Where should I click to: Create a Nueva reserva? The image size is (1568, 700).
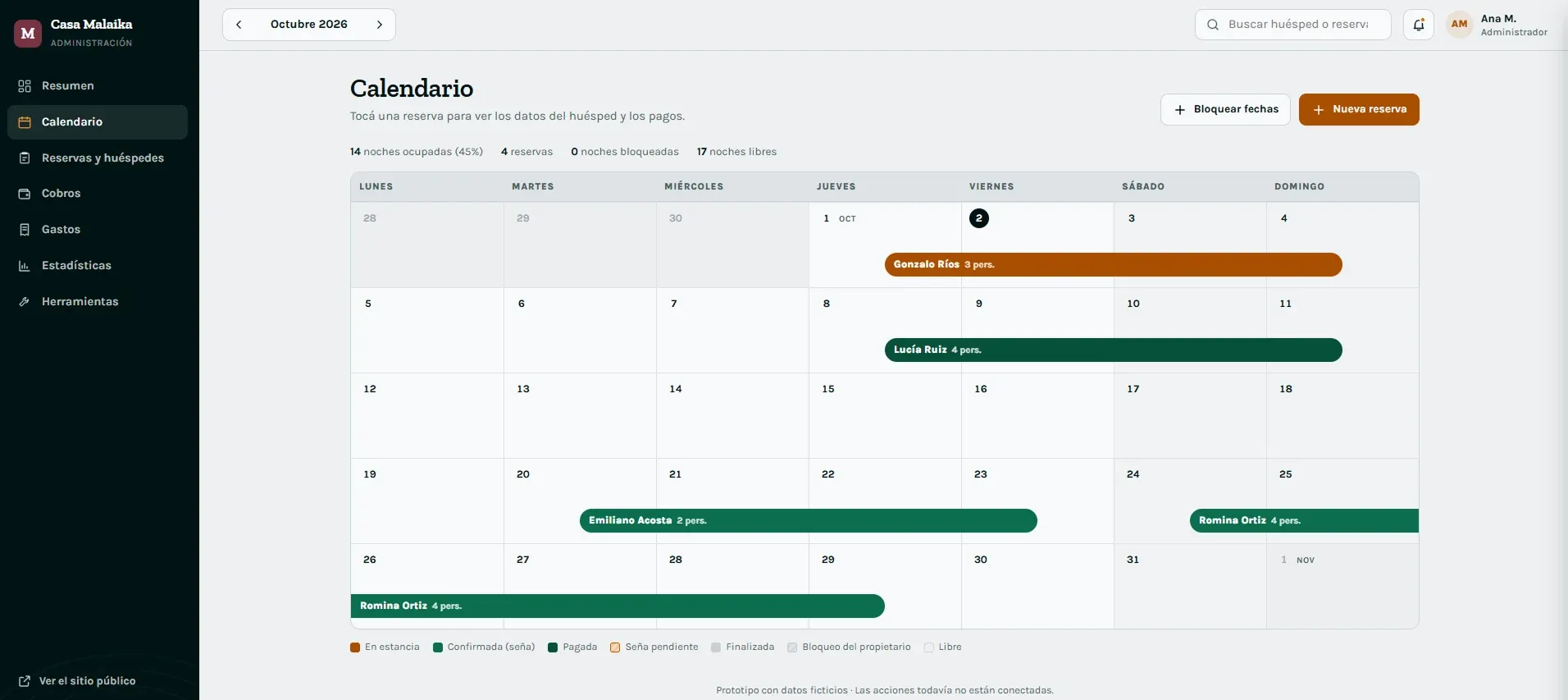coord(1359,110)
